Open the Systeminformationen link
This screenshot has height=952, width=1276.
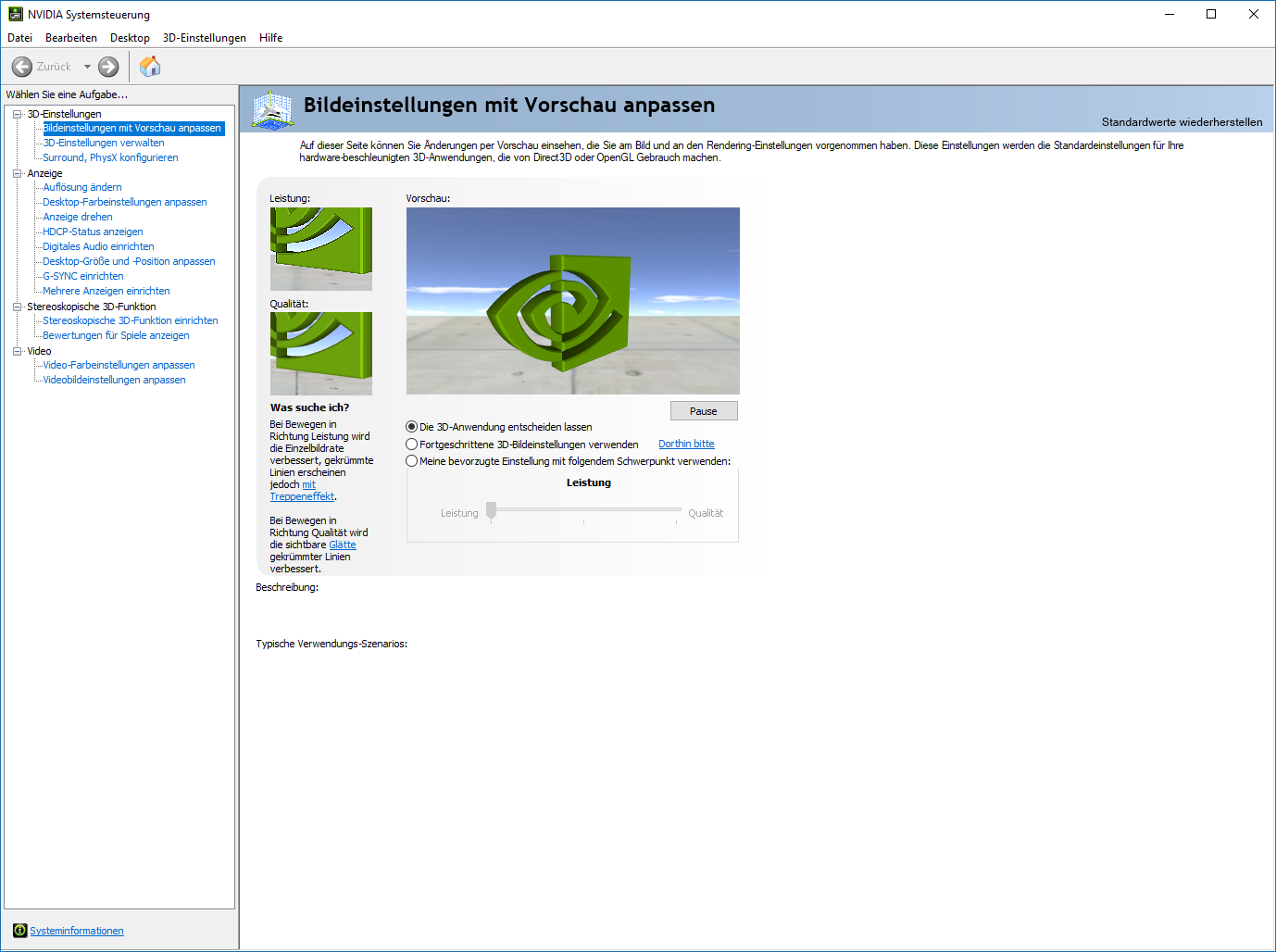(77, 931)
